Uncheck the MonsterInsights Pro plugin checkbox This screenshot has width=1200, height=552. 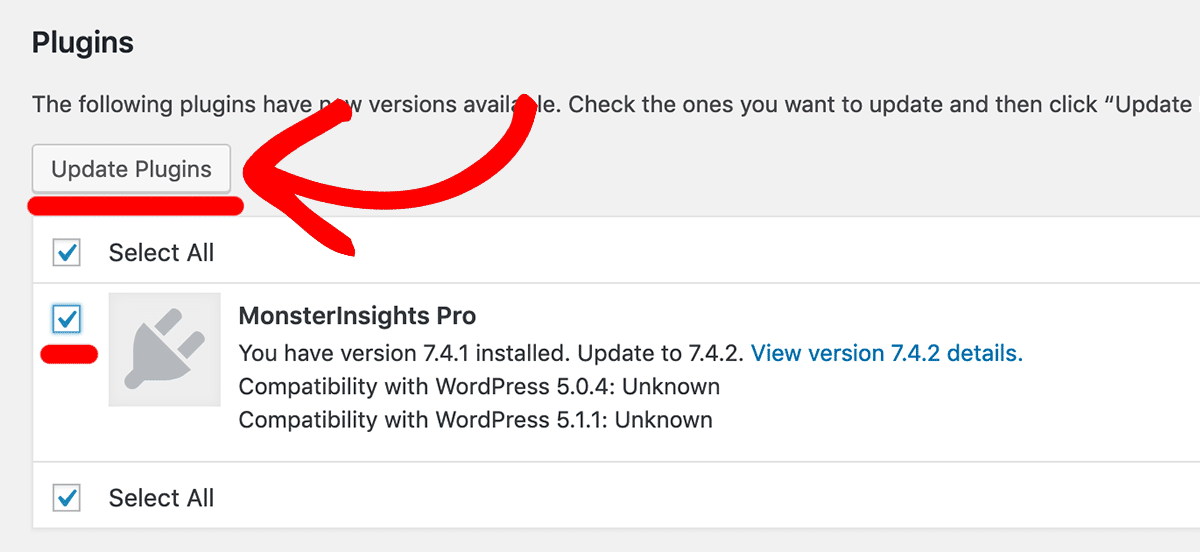coord(67,320)
